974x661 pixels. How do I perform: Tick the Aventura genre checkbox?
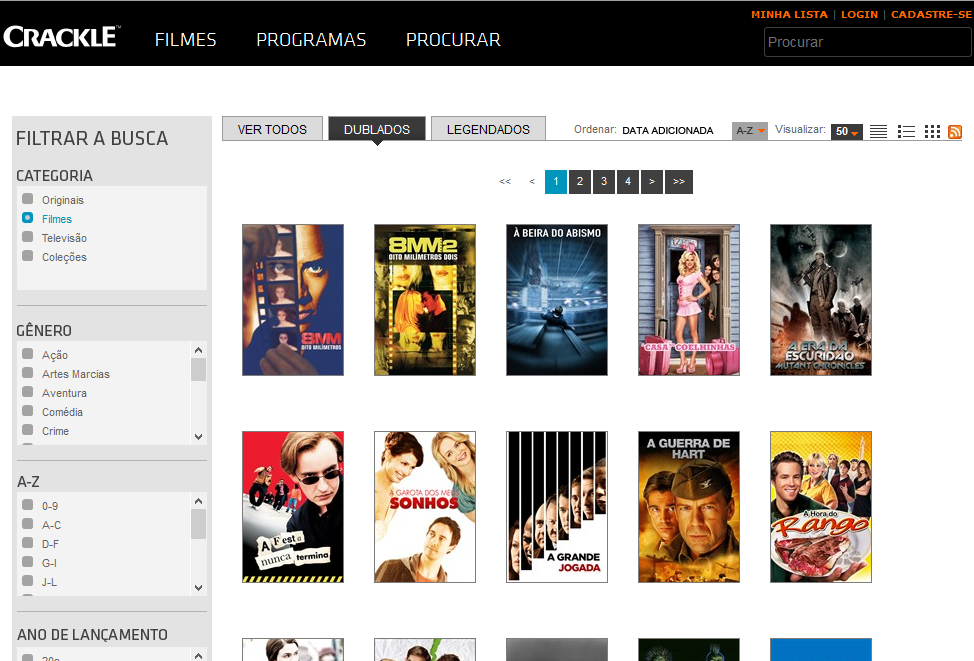[27, 391]
